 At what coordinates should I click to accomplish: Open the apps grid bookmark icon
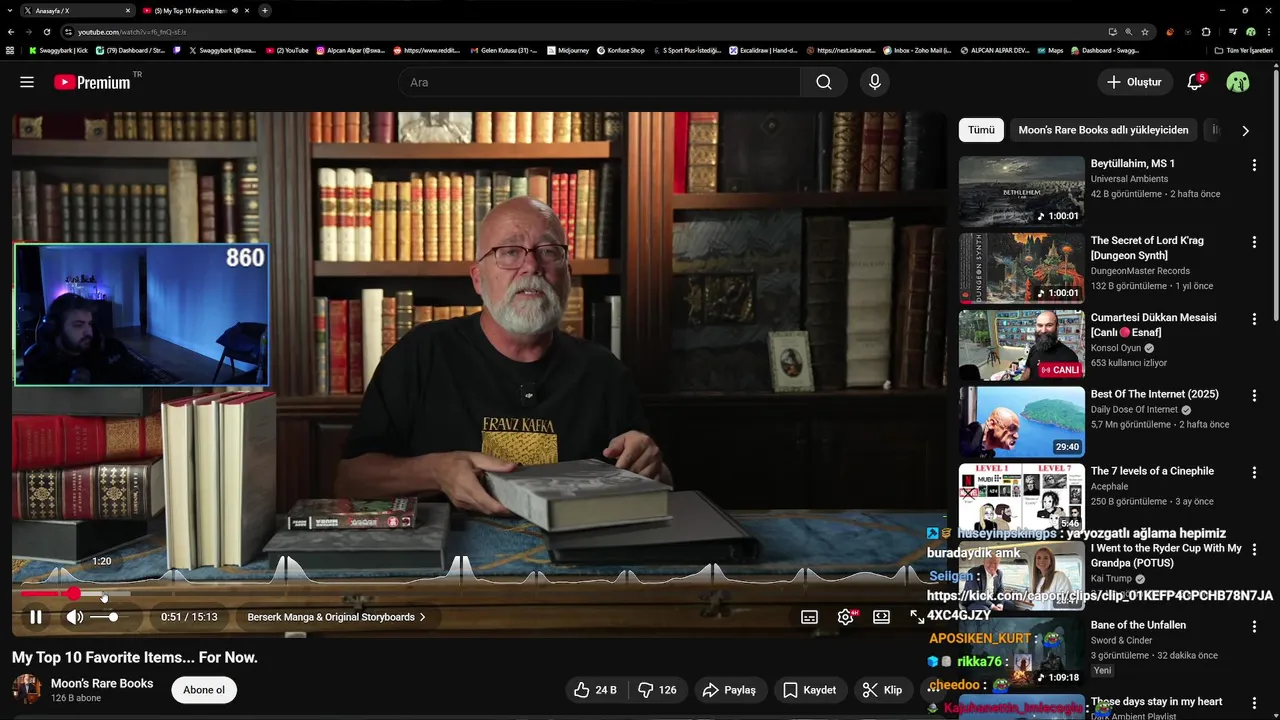click(10, 50)
